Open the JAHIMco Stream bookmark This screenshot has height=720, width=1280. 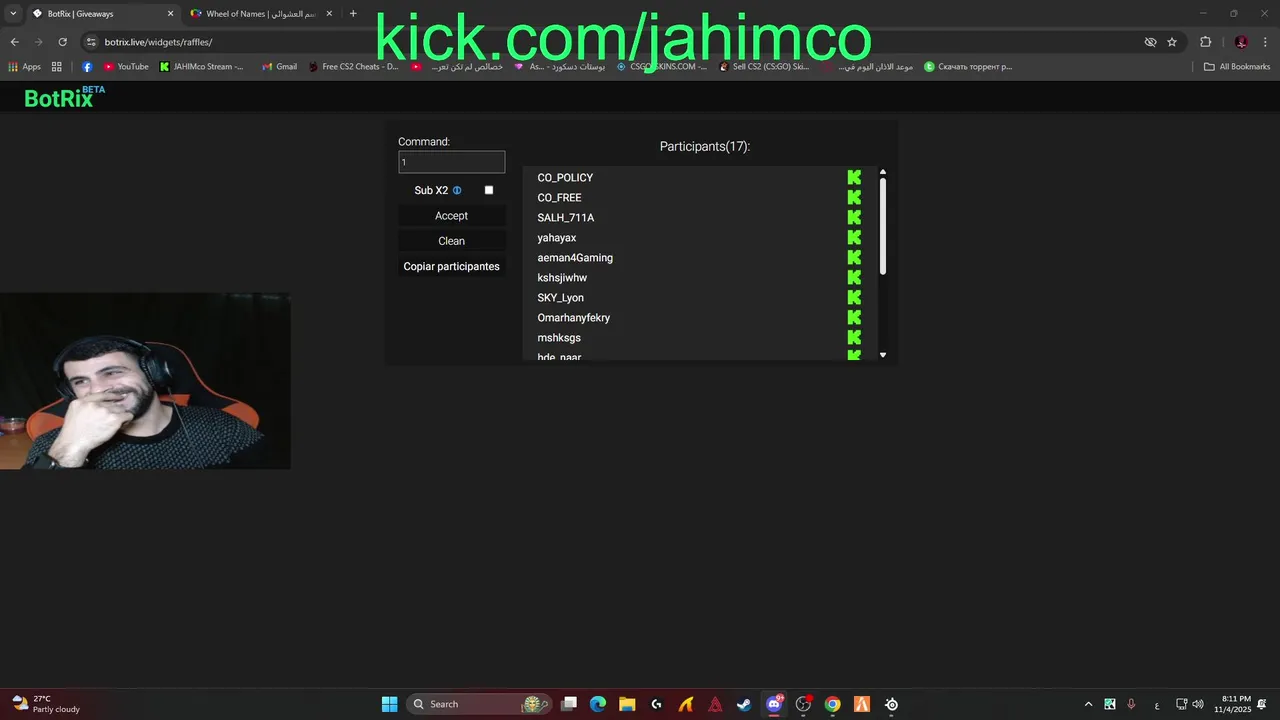coord(201,67)
